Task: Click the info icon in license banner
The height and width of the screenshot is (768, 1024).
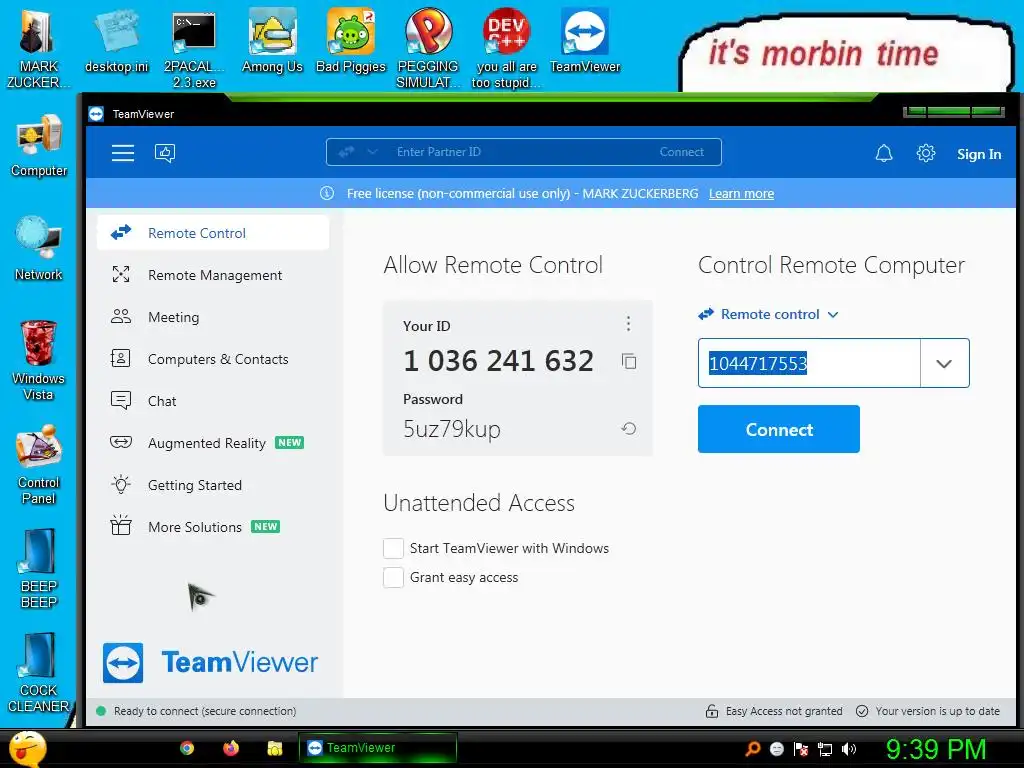Action: point(327,193)
